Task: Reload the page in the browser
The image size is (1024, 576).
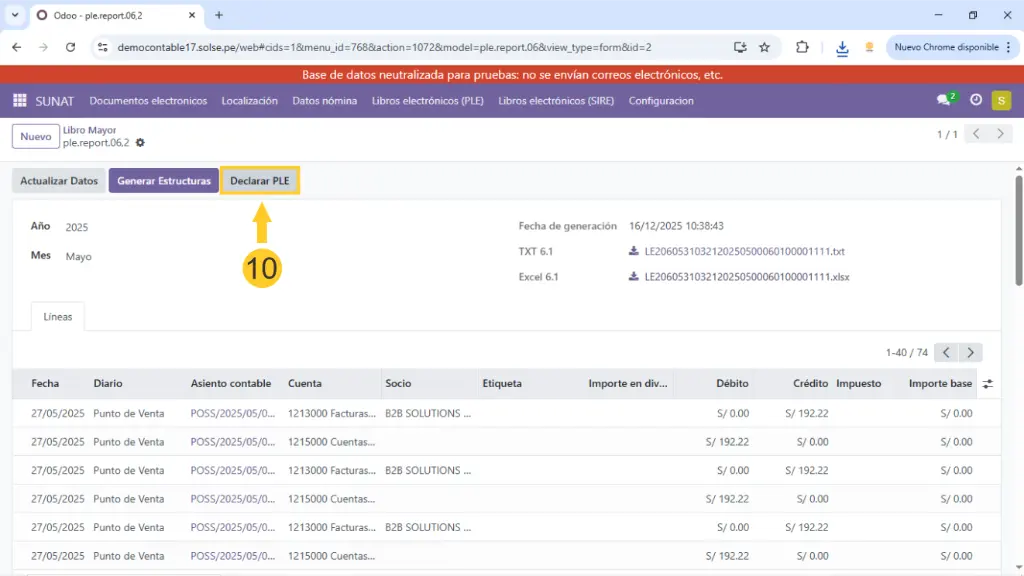Action: 70,47
